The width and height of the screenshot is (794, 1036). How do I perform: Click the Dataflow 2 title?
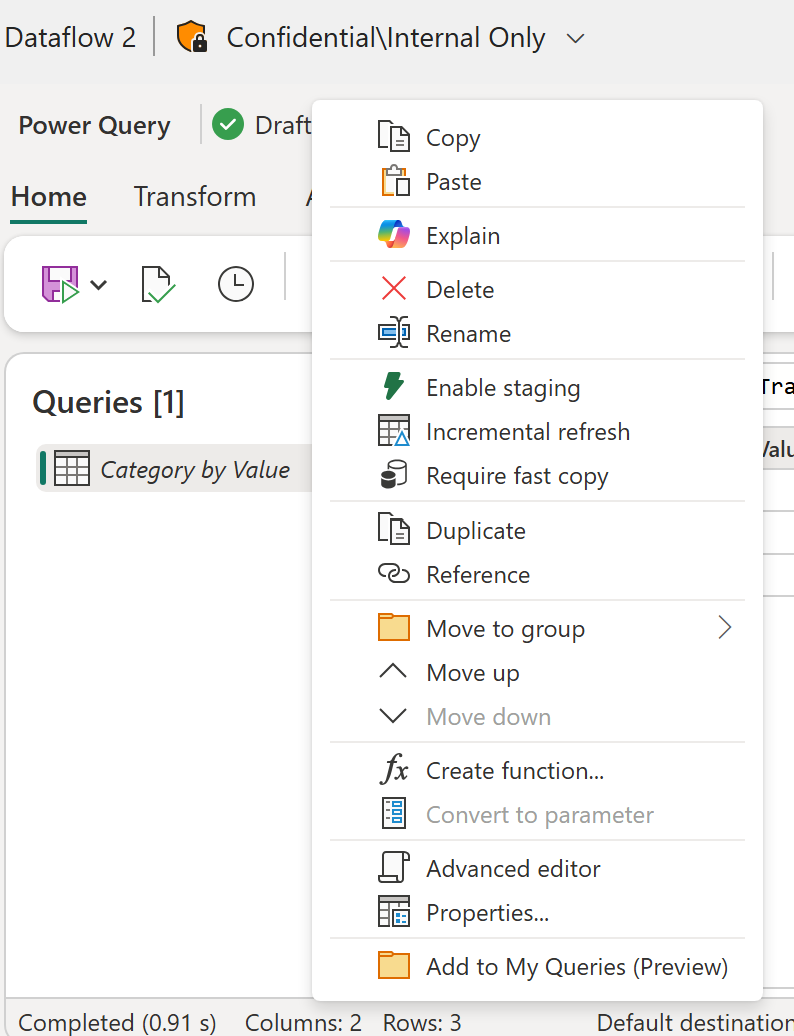69,37
